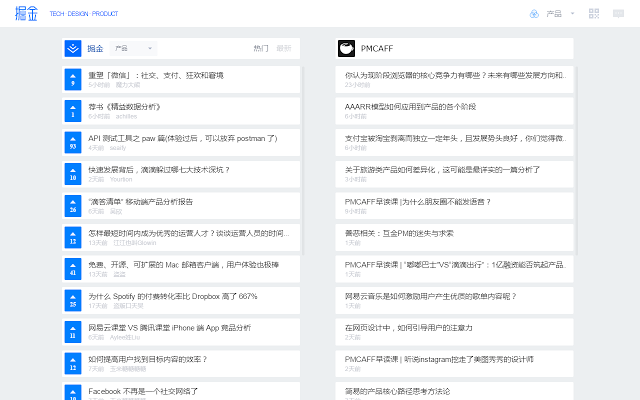Viewport: 640px width, 400px height.
Task: Open 关于旅游类产品如何差异化 post
Action: pyautogui.click(x=442, y=170)
